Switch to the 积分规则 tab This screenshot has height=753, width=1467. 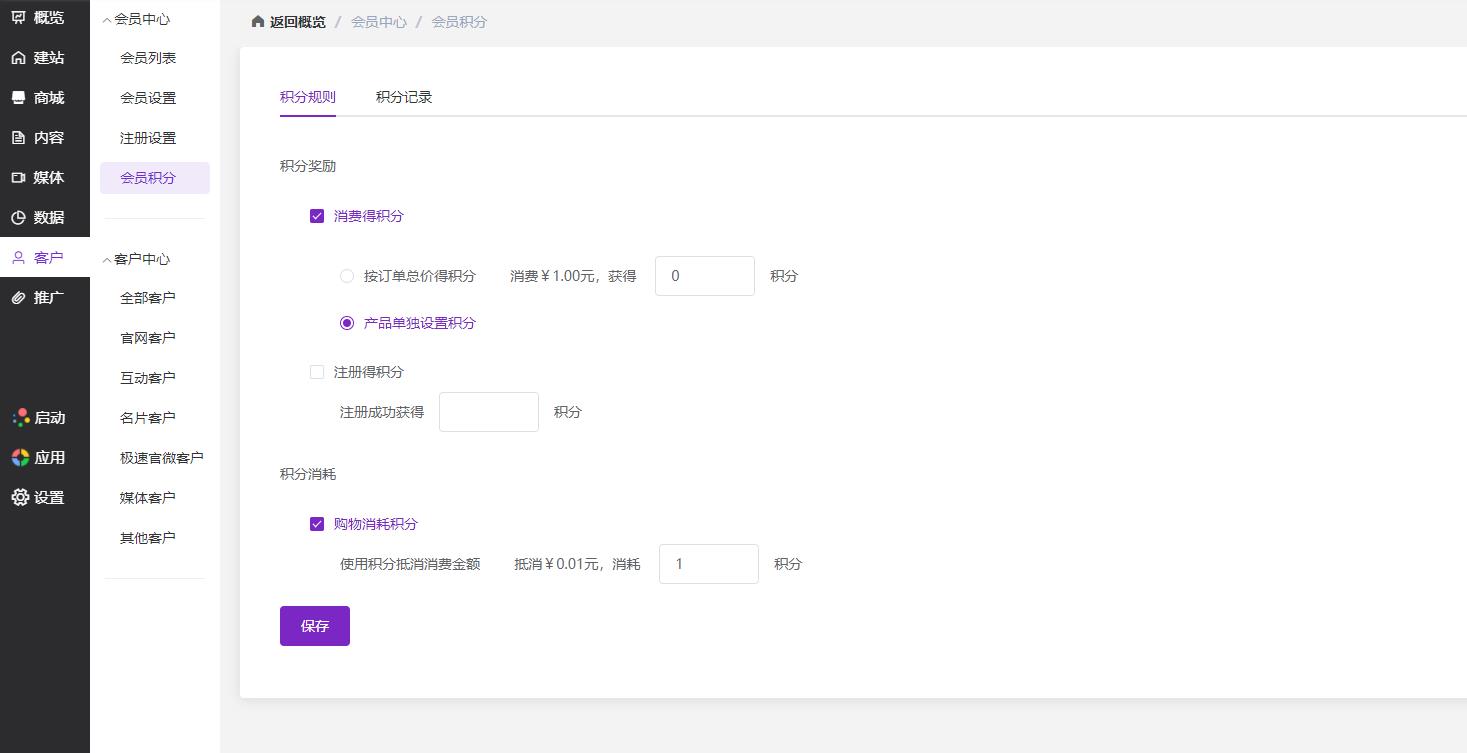(x=308, y=97)
